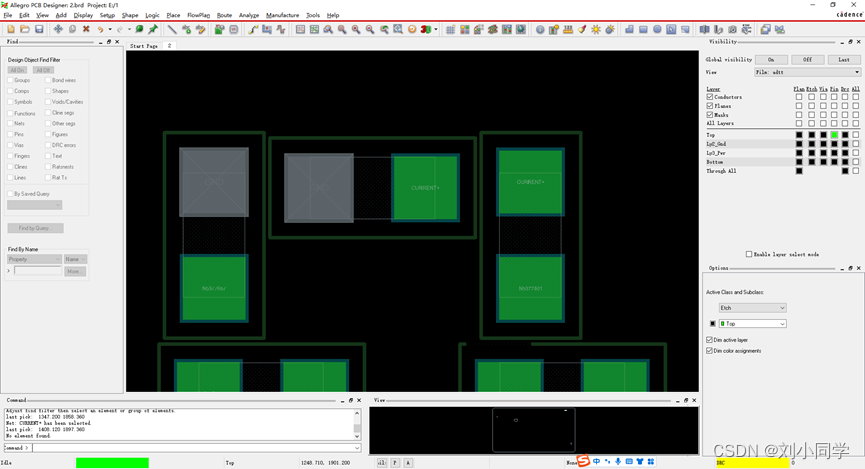Click the Command input field

[x=190, y=448]
